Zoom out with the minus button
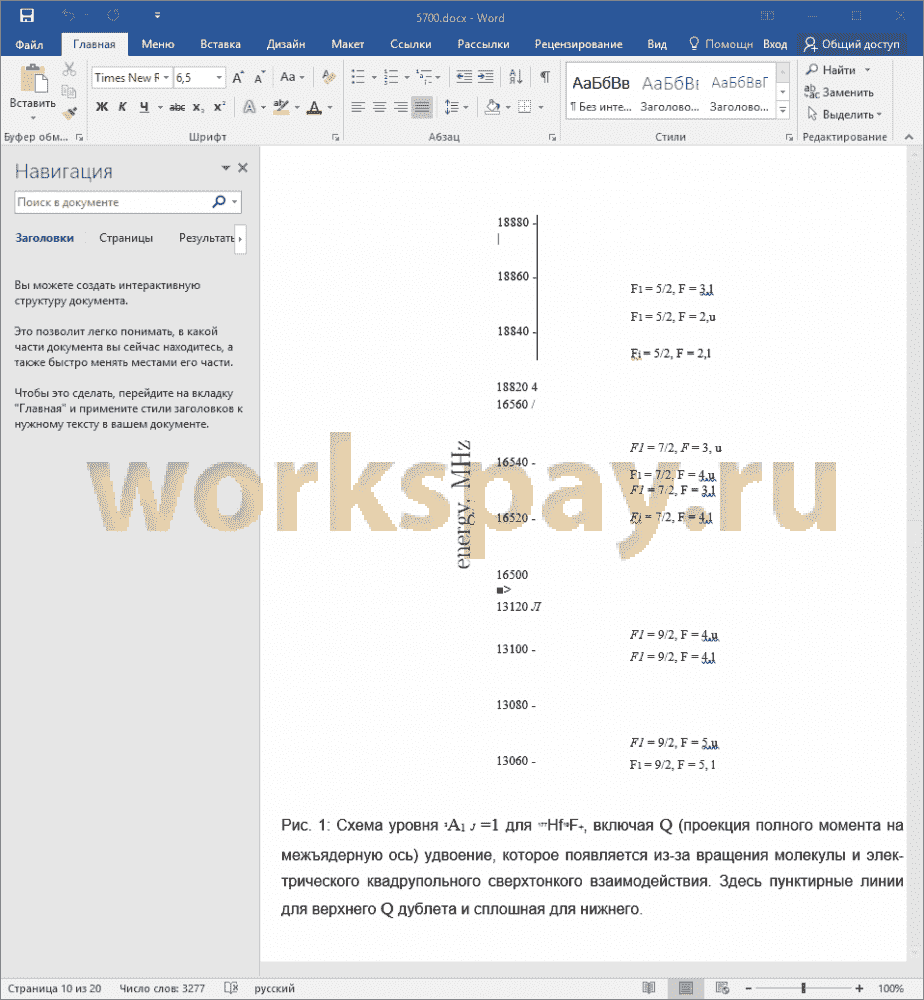The image size is (924, 1000). [749, 988]
